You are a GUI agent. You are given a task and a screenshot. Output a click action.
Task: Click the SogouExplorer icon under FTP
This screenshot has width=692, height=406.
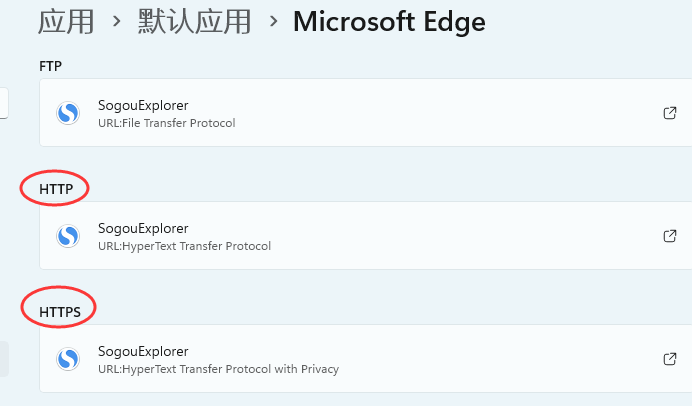coord(68,113)
